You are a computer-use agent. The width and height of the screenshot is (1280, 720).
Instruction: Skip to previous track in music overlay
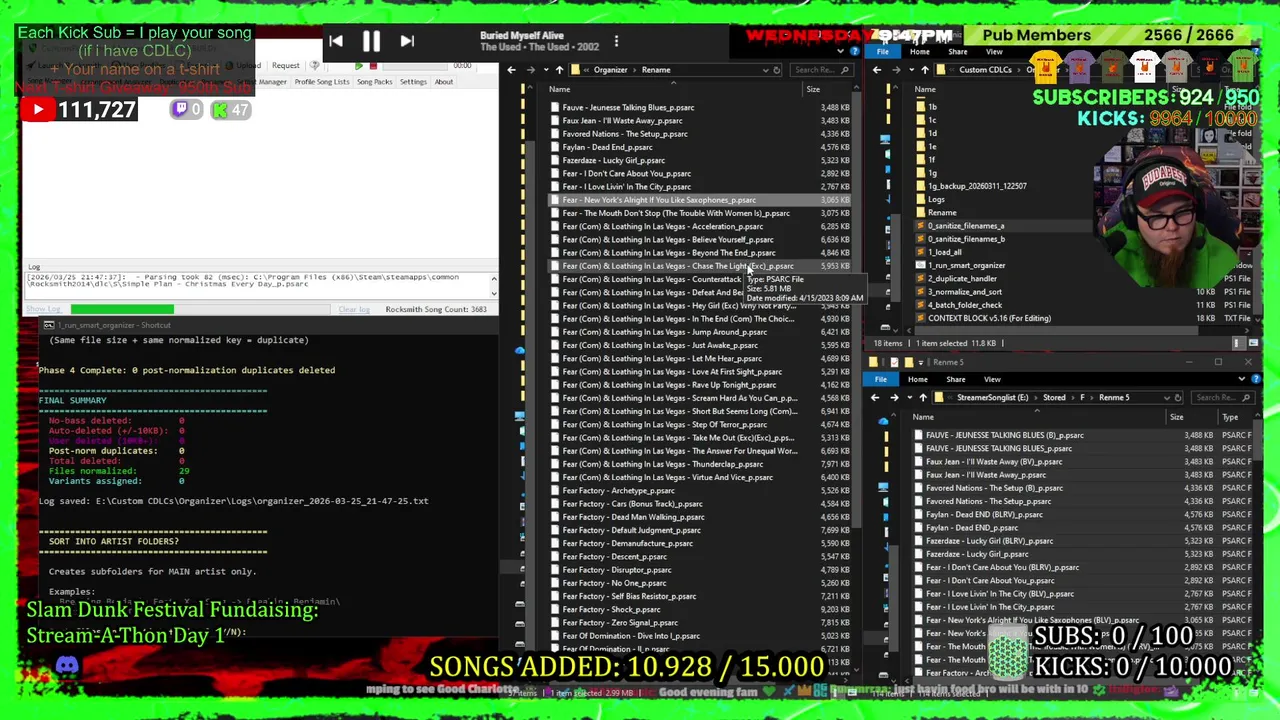tap(336, 41)
